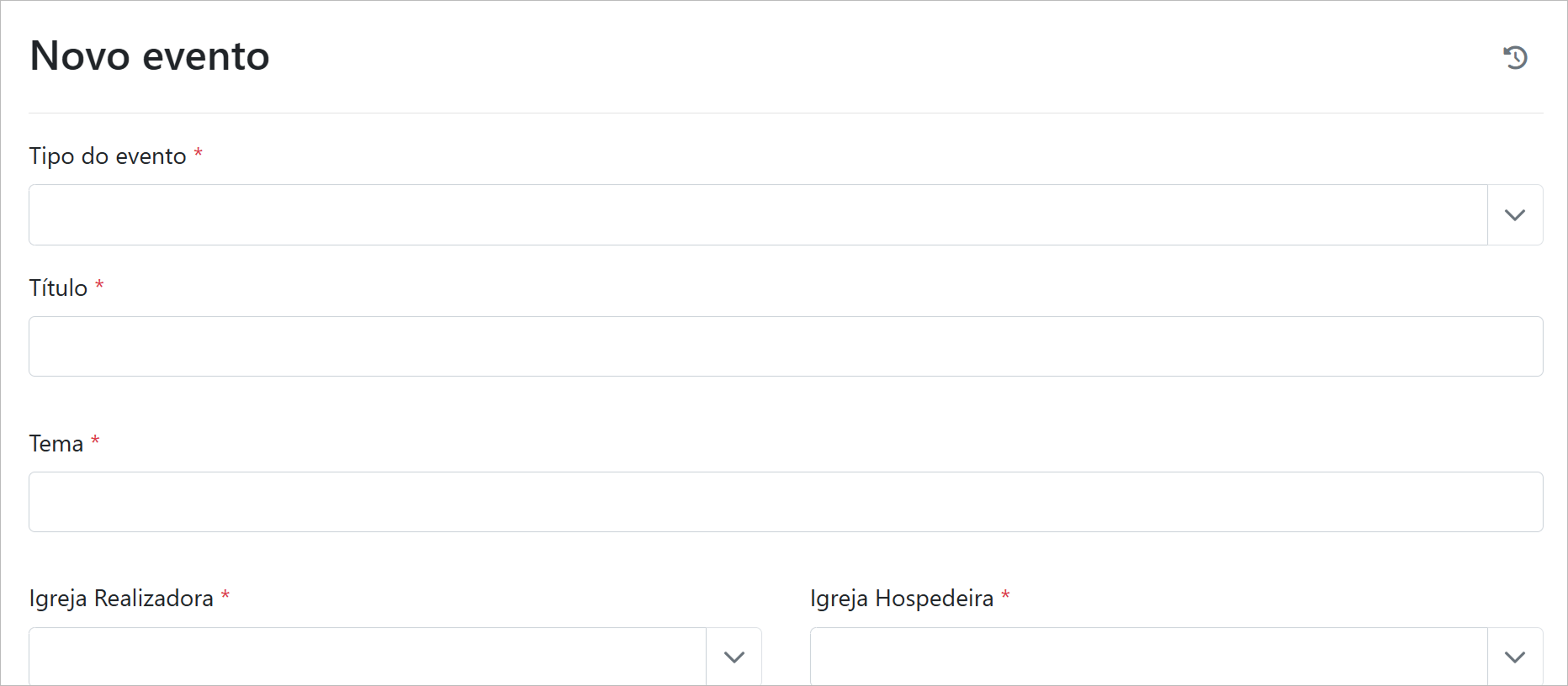Click the history icon beside Novo evento

point(1515,57)
